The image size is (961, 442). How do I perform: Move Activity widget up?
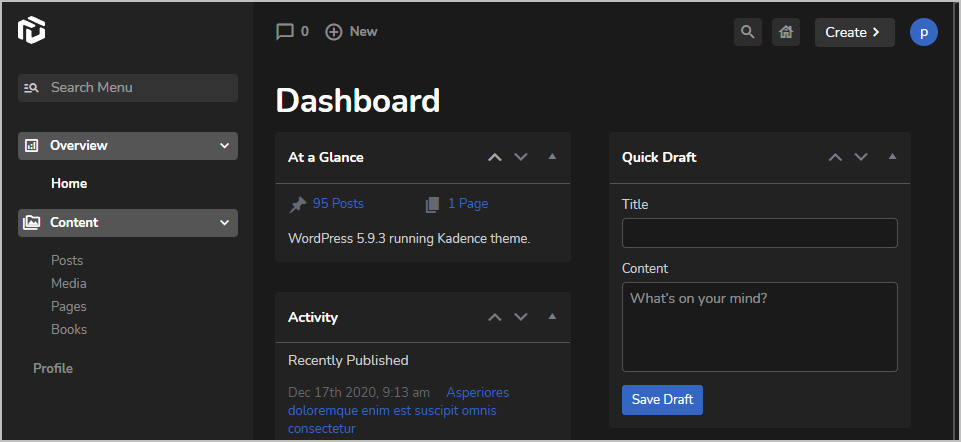tap(495, 318)
